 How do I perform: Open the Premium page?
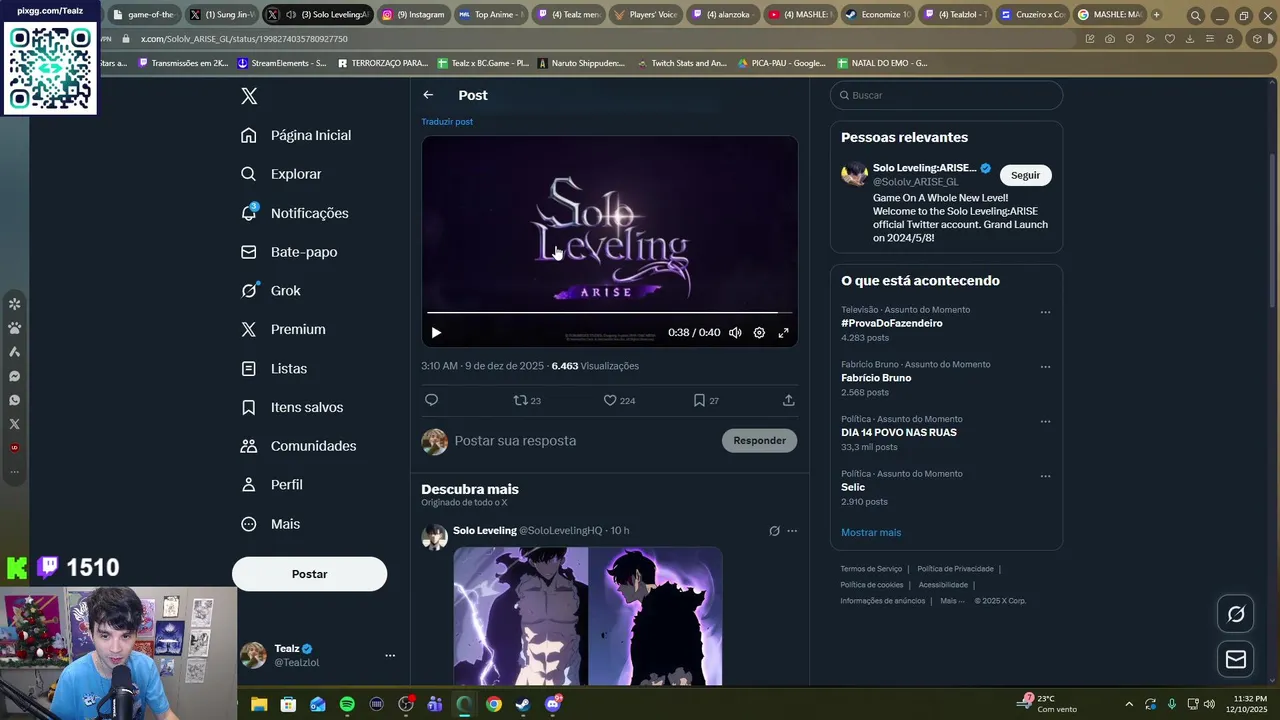283,329
